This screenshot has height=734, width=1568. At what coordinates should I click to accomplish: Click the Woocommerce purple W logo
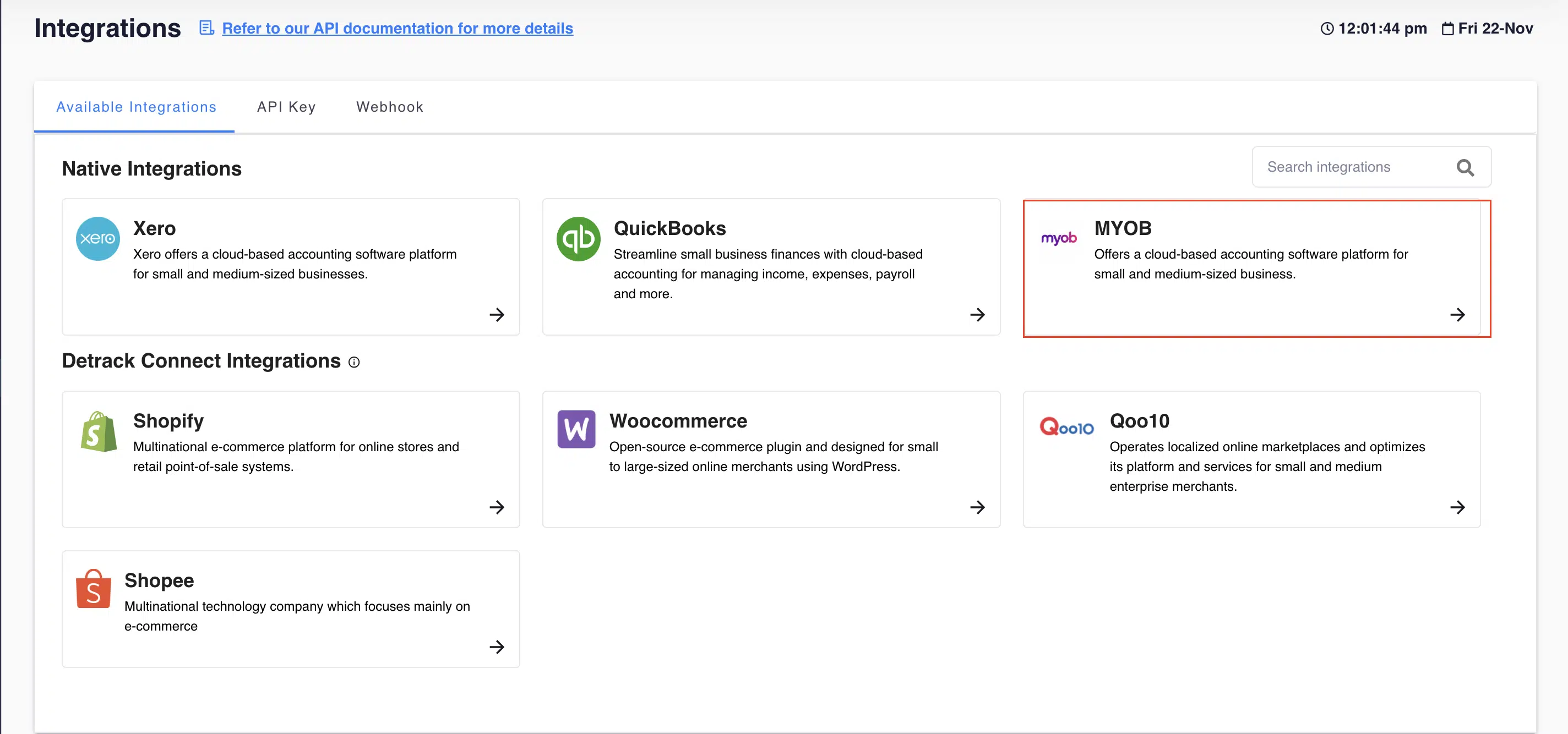576,429
